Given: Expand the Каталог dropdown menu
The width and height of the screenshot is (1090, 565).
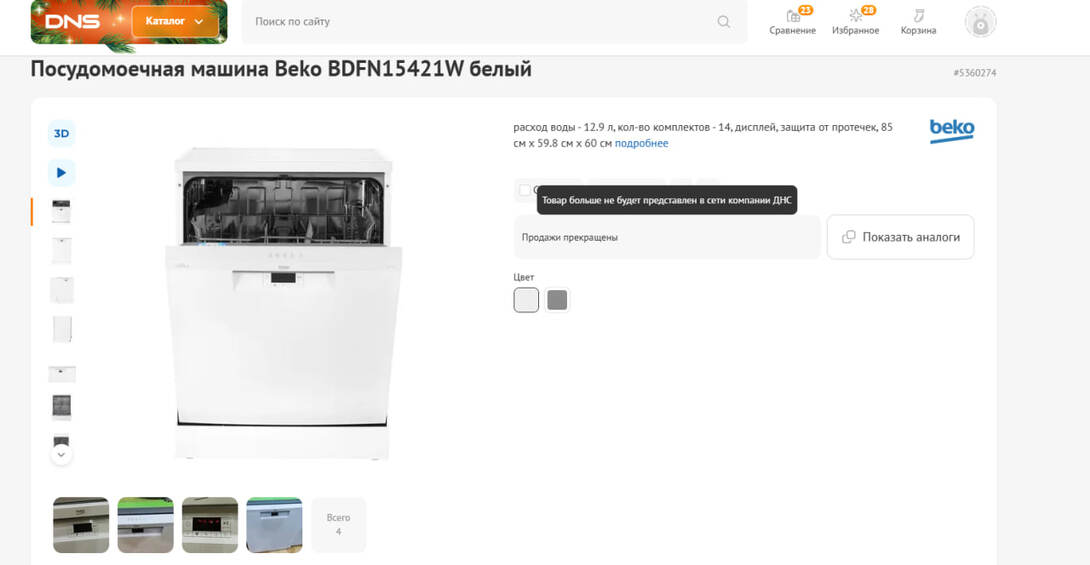Looking at the screenshot, I should point(175,21).
